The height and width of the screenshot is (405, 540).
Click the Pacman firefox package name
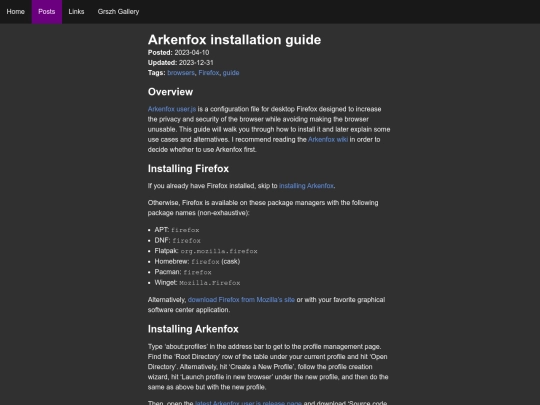point(197,272)
